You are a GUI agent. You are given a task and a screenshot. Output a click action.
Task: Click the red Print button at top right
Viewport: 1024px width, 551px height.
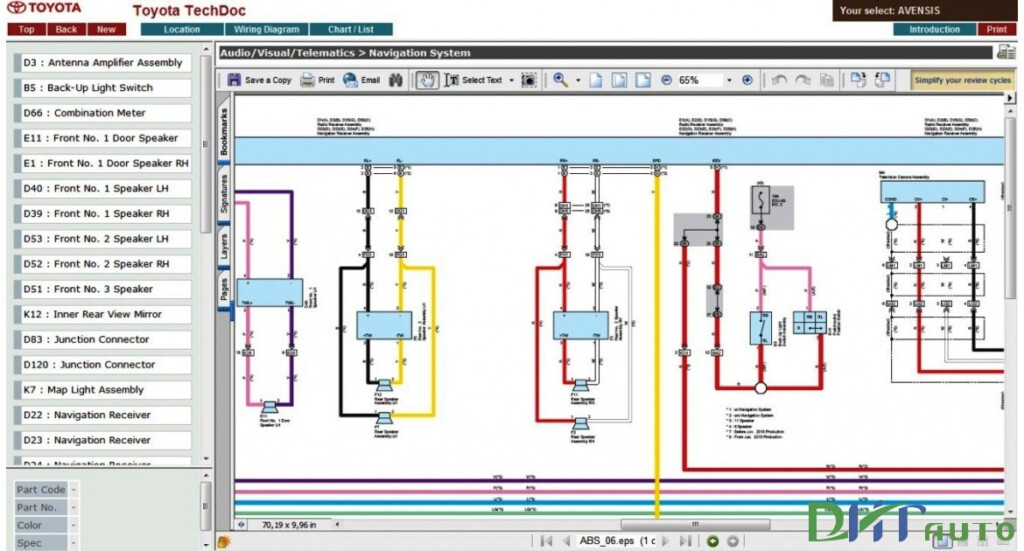tap(997, 29)
